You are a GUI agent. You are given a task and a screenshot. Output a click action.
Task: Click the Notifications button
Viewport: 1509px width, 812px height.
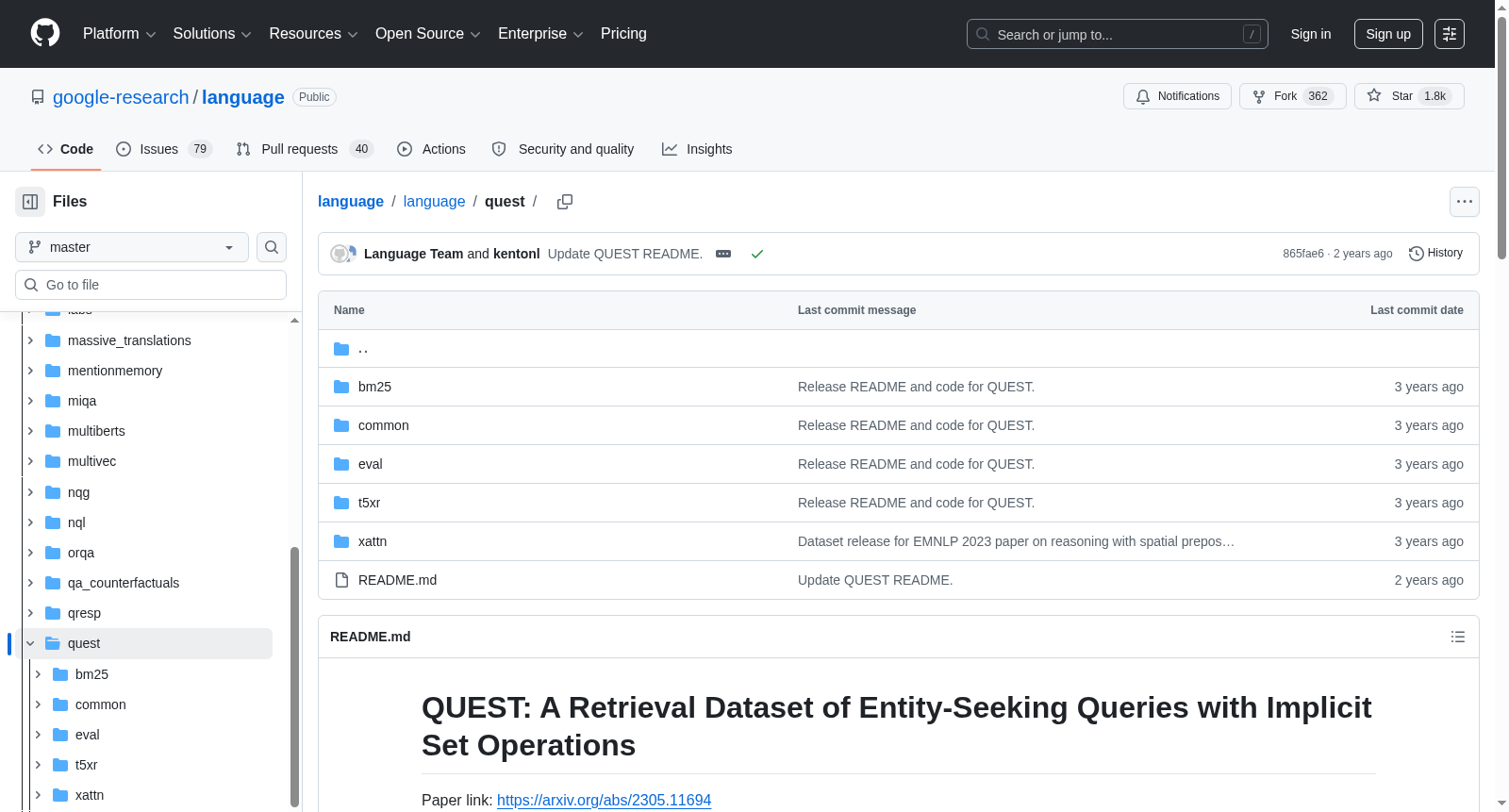pyautogui.click(x=1177, y=96)
